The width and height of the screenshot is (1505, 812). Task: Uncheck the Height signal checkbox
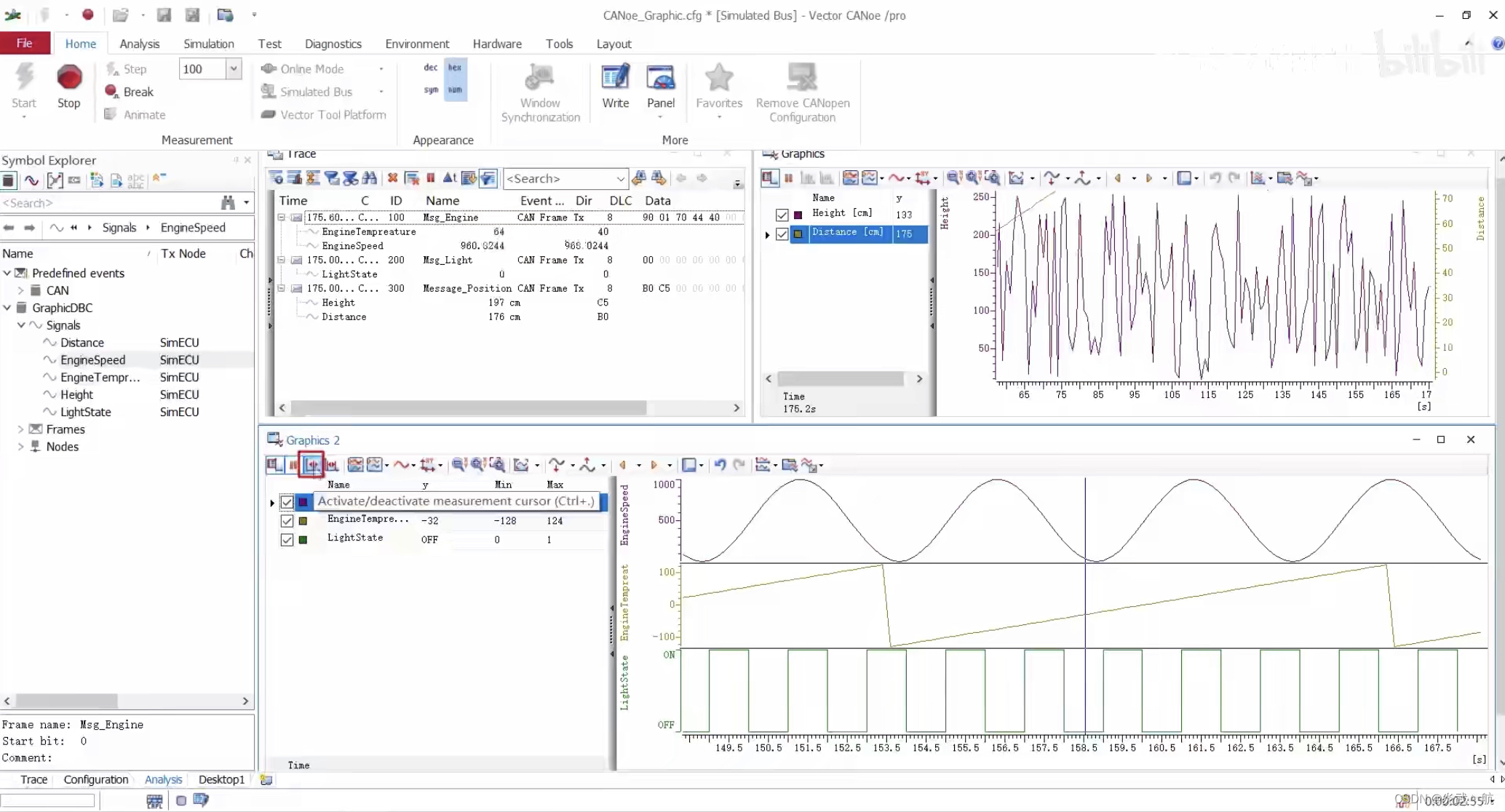pyautogui.click(x=782, y=215)
